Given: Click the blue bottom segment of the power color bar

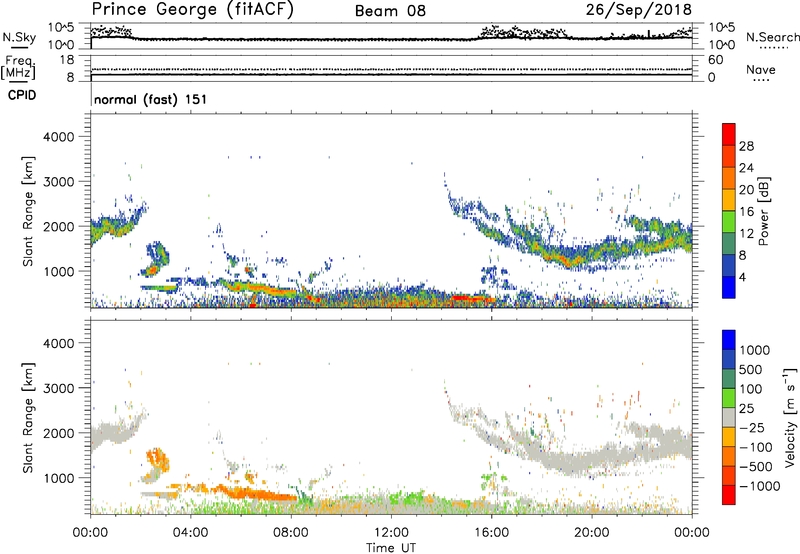Looking at the screenshot, I should [x=729, y=287].
